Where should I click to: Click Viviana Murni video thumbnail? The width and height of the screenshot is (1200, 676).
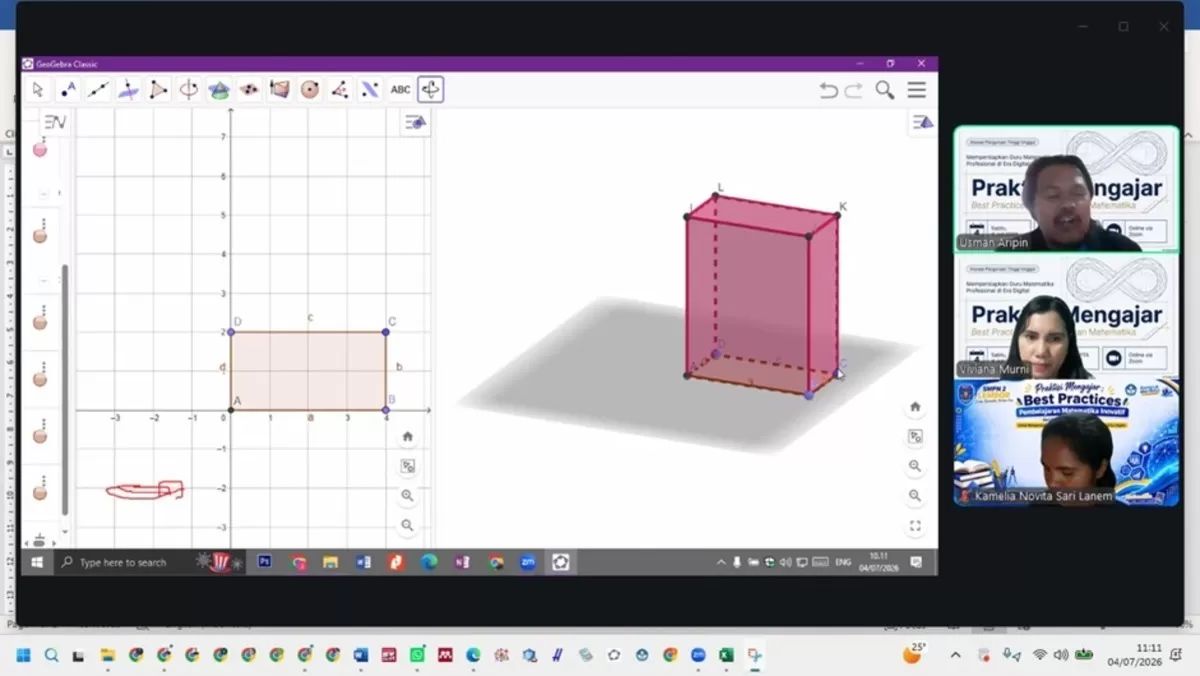point(1066,315)
